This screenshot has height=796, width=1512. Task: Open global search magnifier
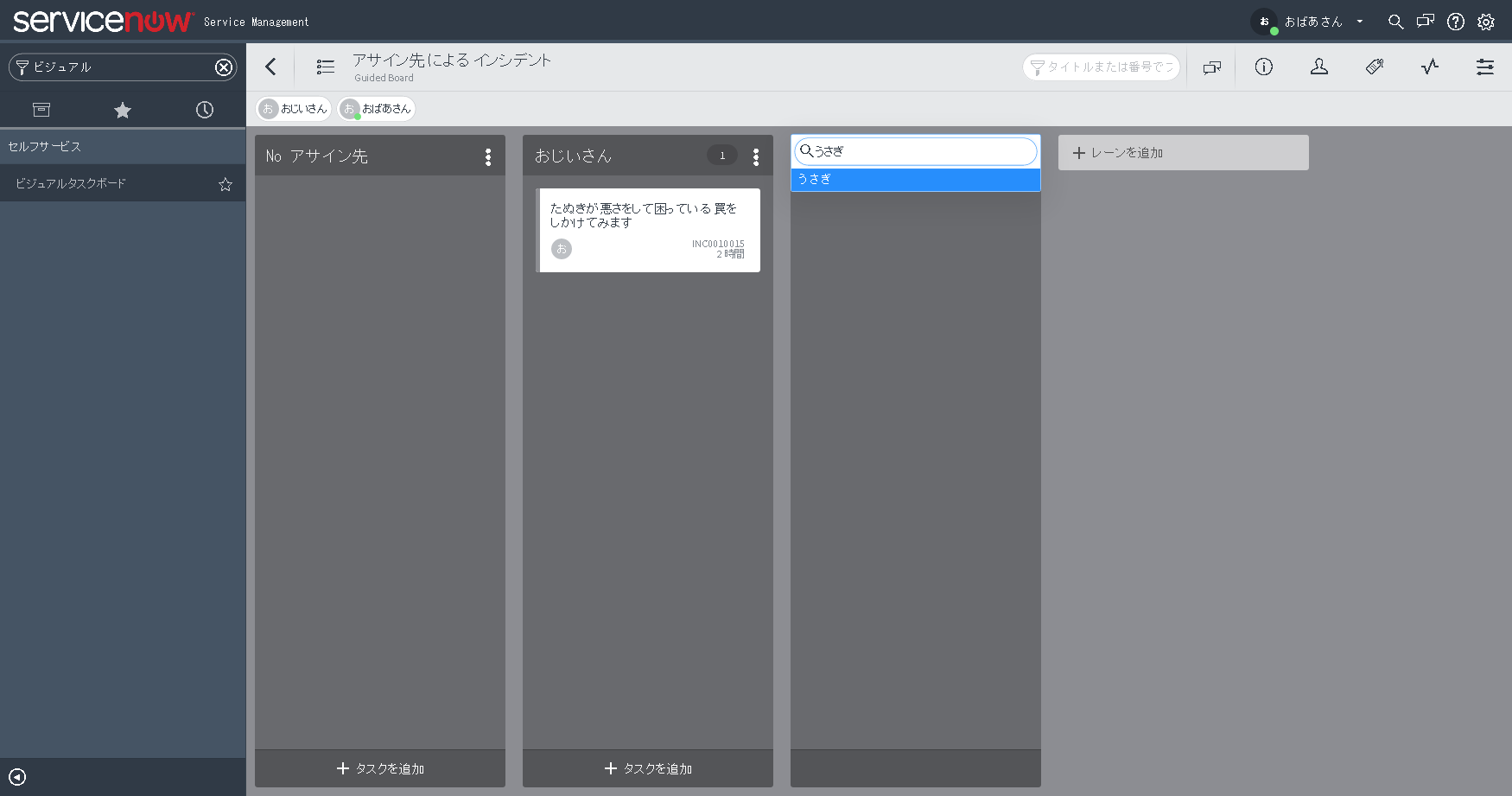[x=1395, y=22]
